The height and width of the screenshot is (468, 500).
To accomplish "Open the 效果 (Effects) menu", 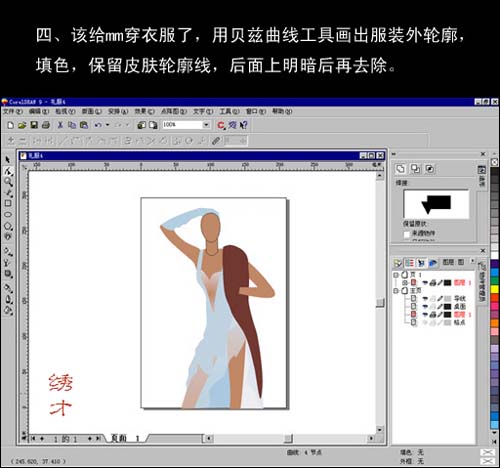I will [x=145, y=111].
